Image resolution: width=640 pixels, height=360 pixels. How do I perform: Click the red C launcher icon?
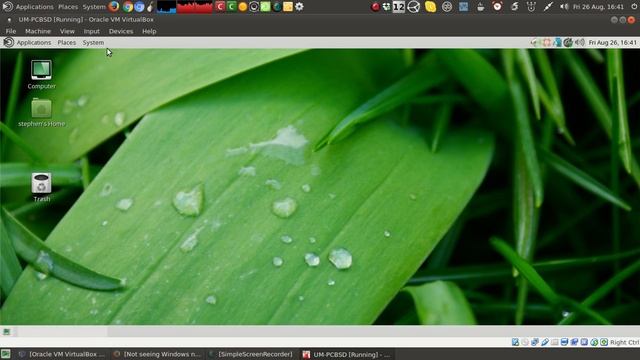pyautogui.click(x=220, y=7)
